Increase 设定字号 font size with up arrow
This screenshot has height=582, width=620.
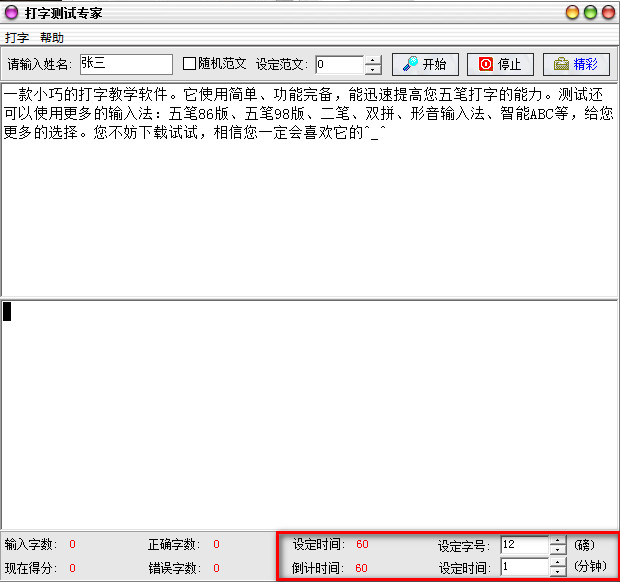(558, 540)
